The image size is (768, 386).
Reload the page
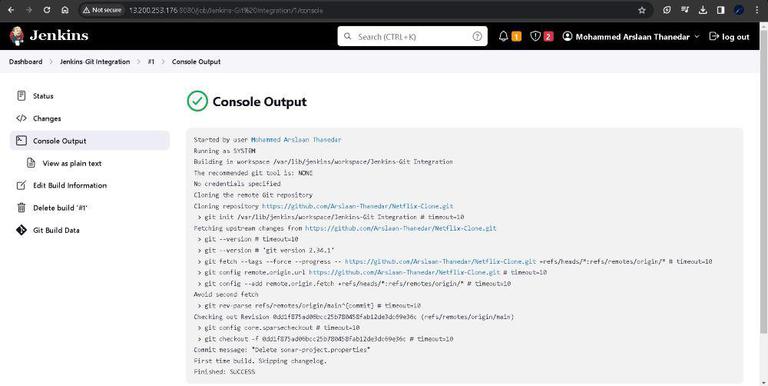click(x=47, y=10)
